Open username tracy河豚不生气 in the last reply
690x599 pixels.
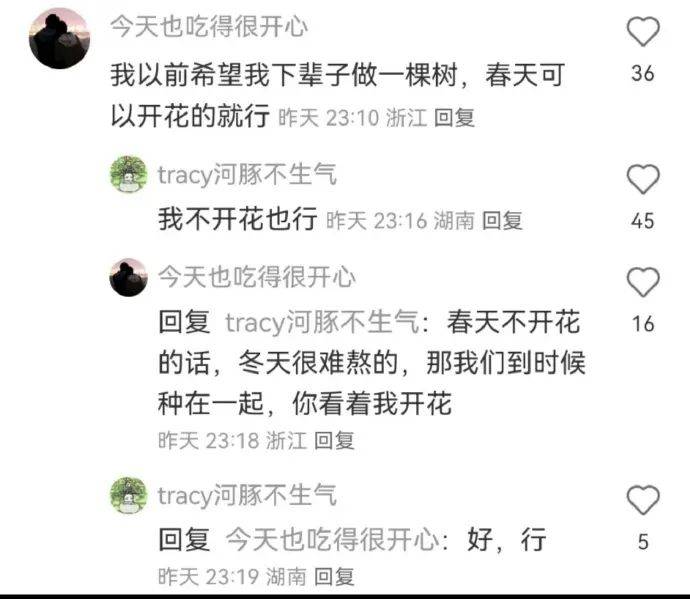[x=247, y=495]
